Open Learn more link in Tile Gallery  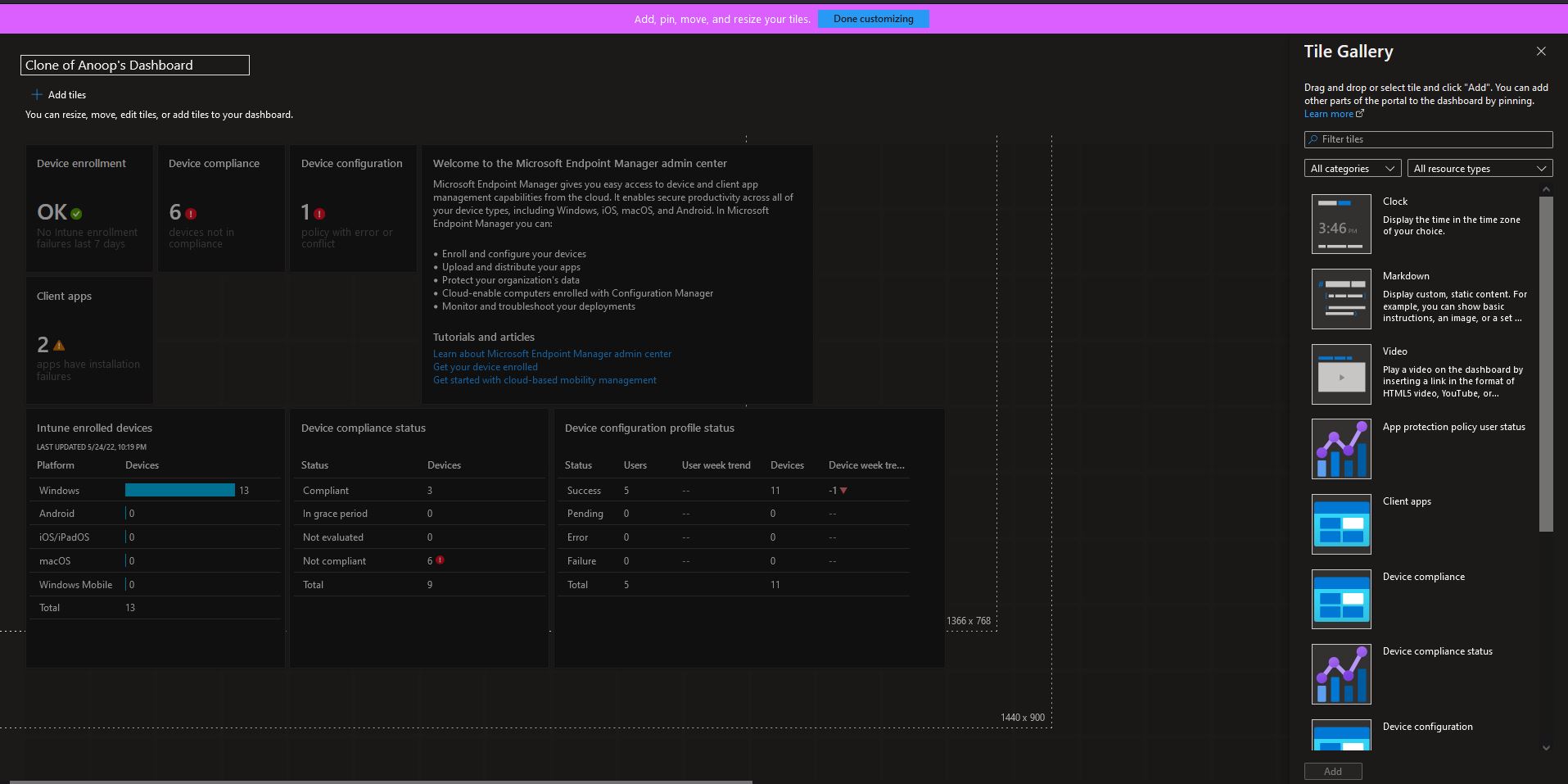1334,114
